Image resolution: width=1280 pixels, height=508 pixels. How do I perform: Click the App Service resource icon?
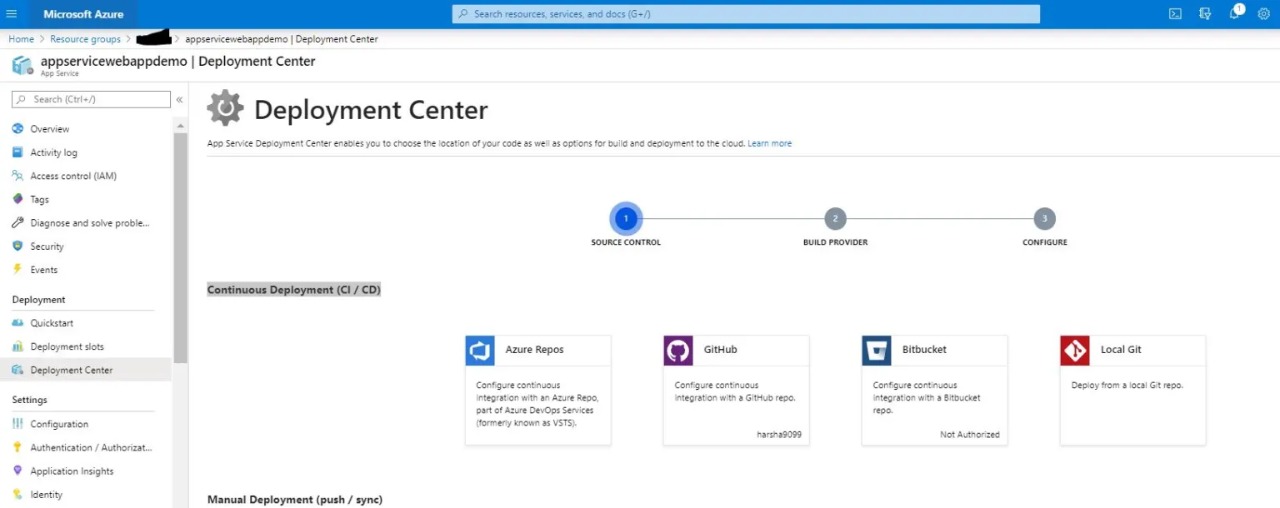pos(22,65)
